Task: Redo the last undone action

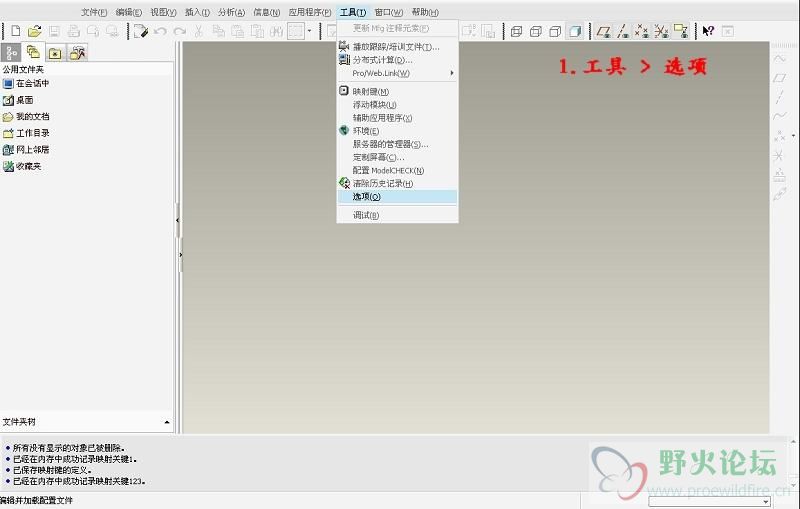Action: [180, 32]
